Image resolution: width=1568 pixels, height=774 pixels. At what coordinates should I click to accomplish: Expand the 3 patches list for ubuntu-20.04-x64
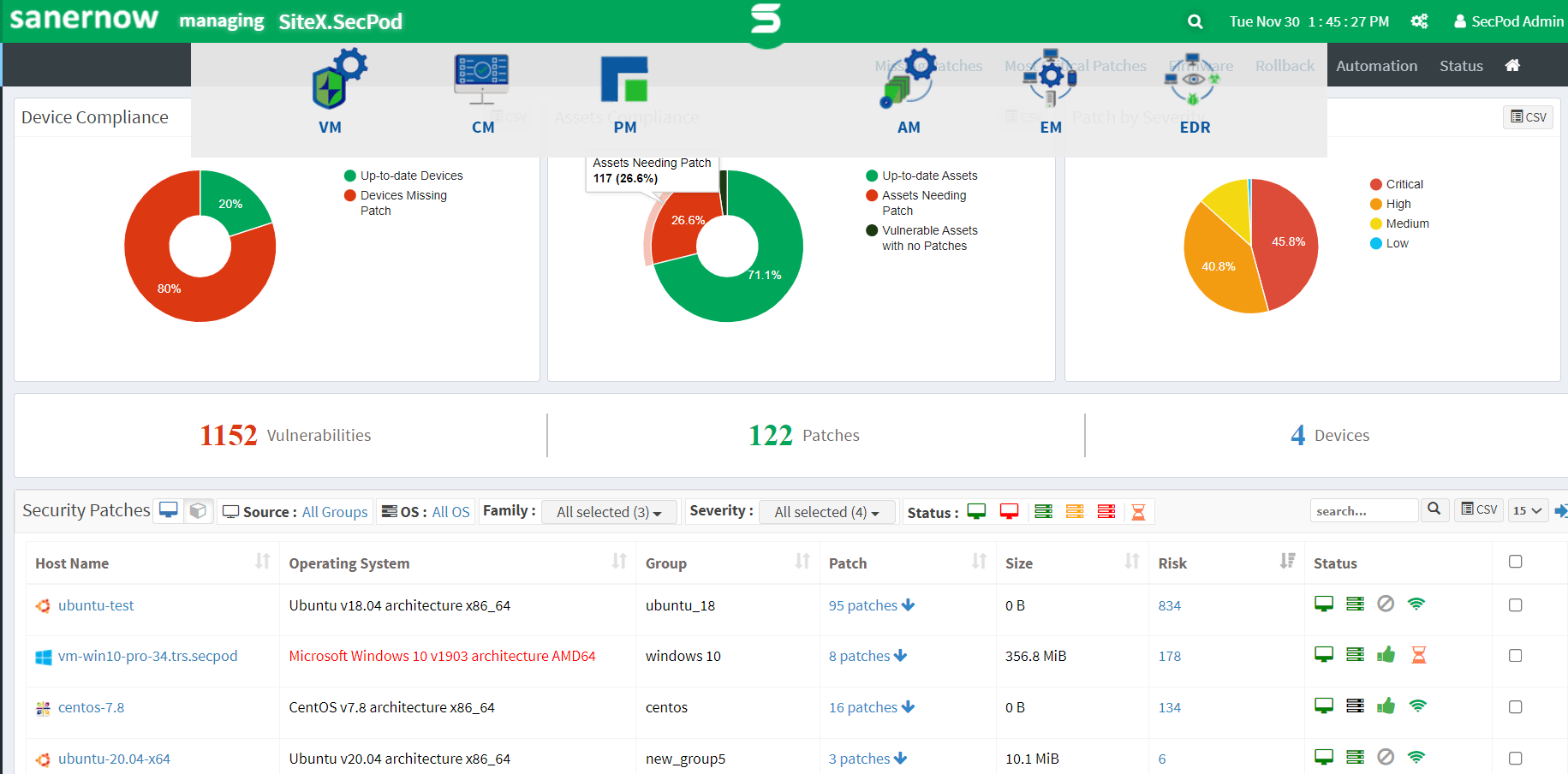pos(867,759)
